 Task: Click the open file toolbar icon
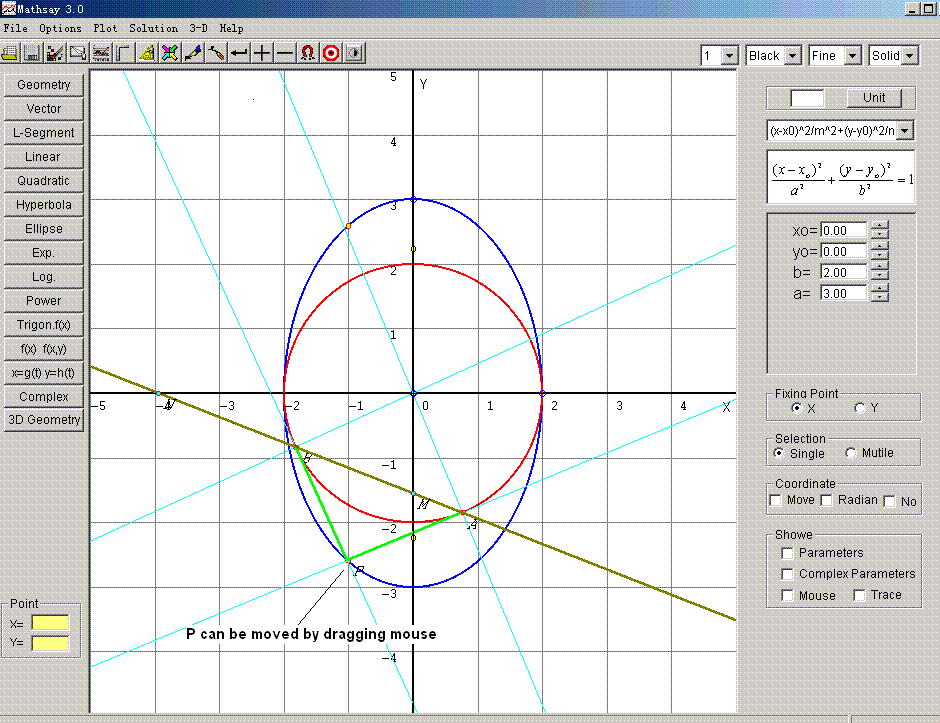[10, 53]
